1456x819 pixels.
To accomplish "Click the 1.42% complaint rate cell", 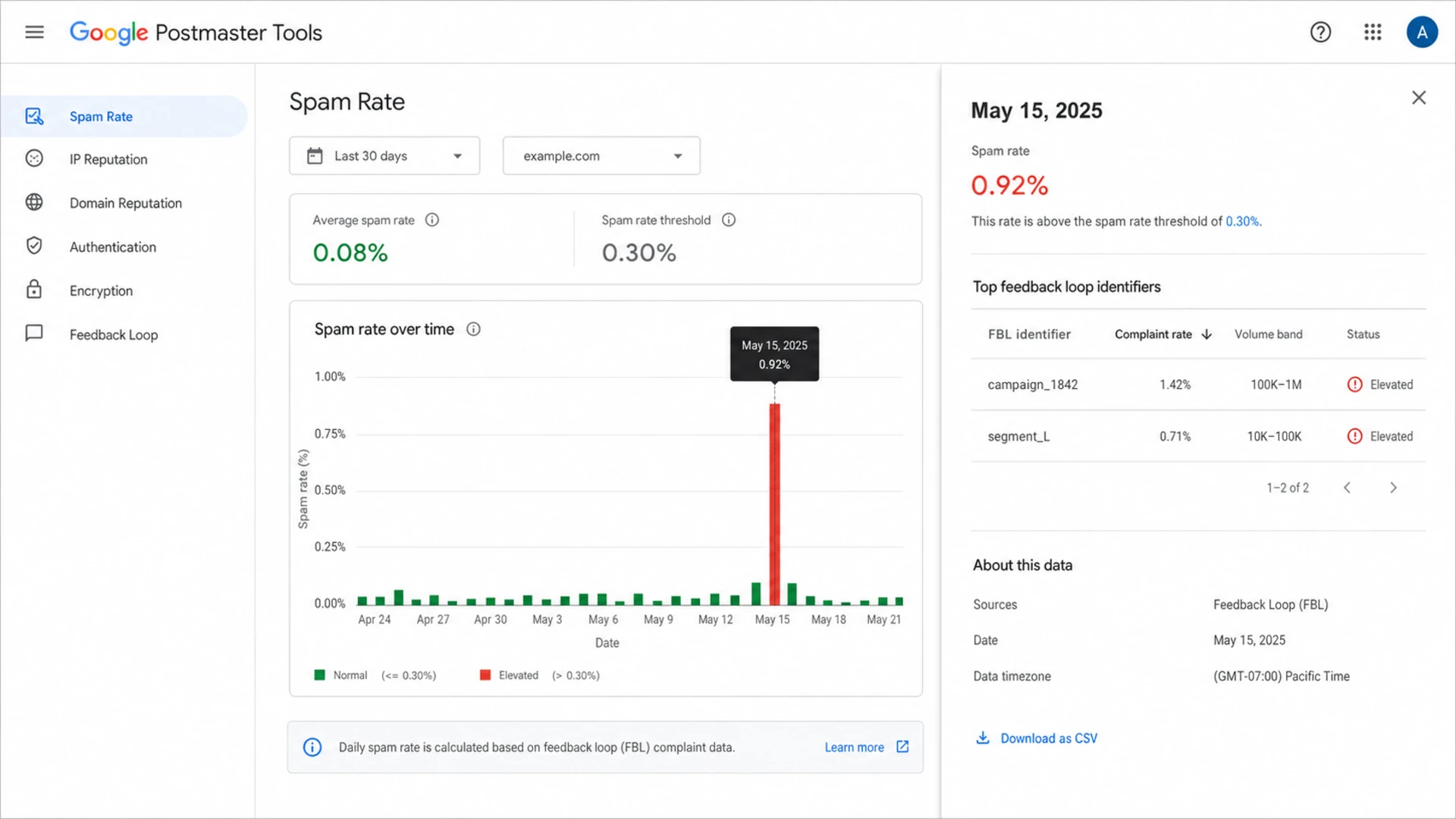I will tap(1175, 384).
